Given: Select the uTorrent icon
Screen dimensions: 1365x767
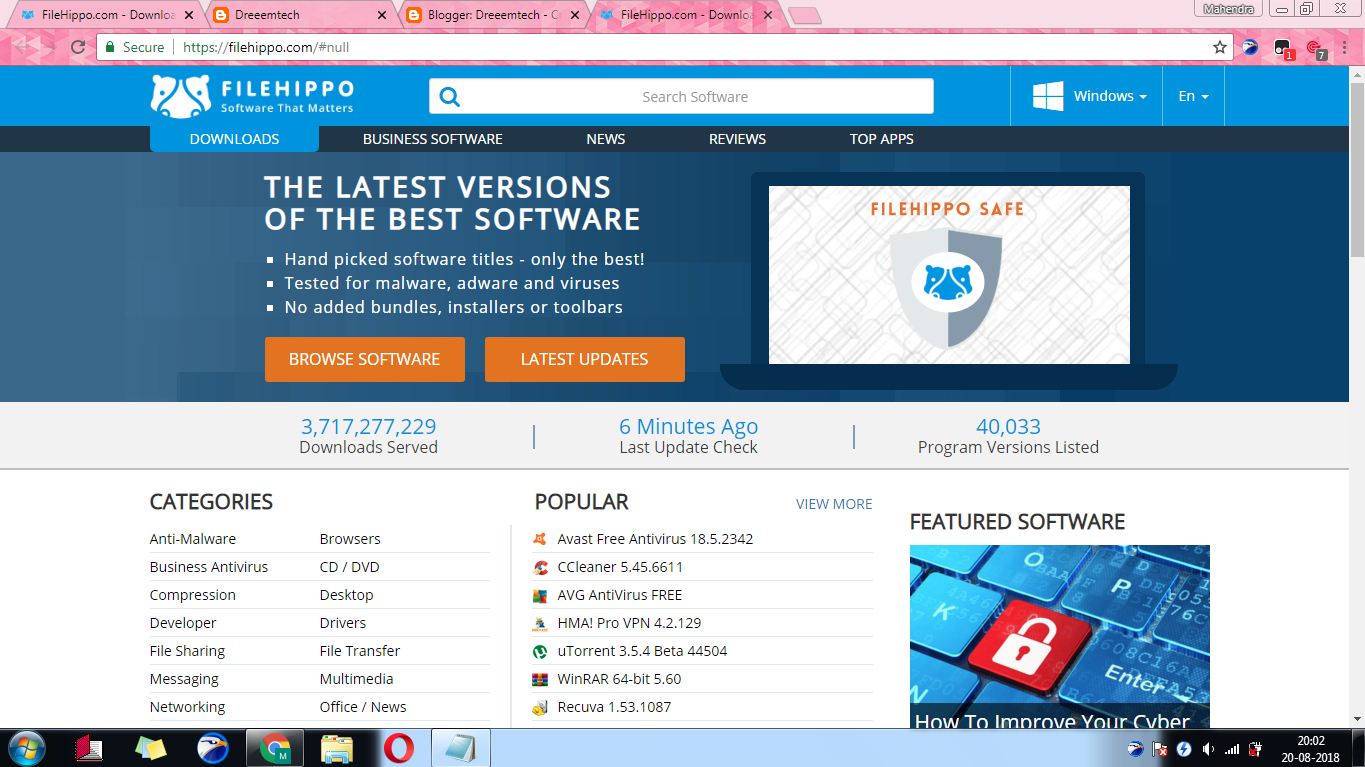Looking at the screenshot, I should [x=540, y=650].
